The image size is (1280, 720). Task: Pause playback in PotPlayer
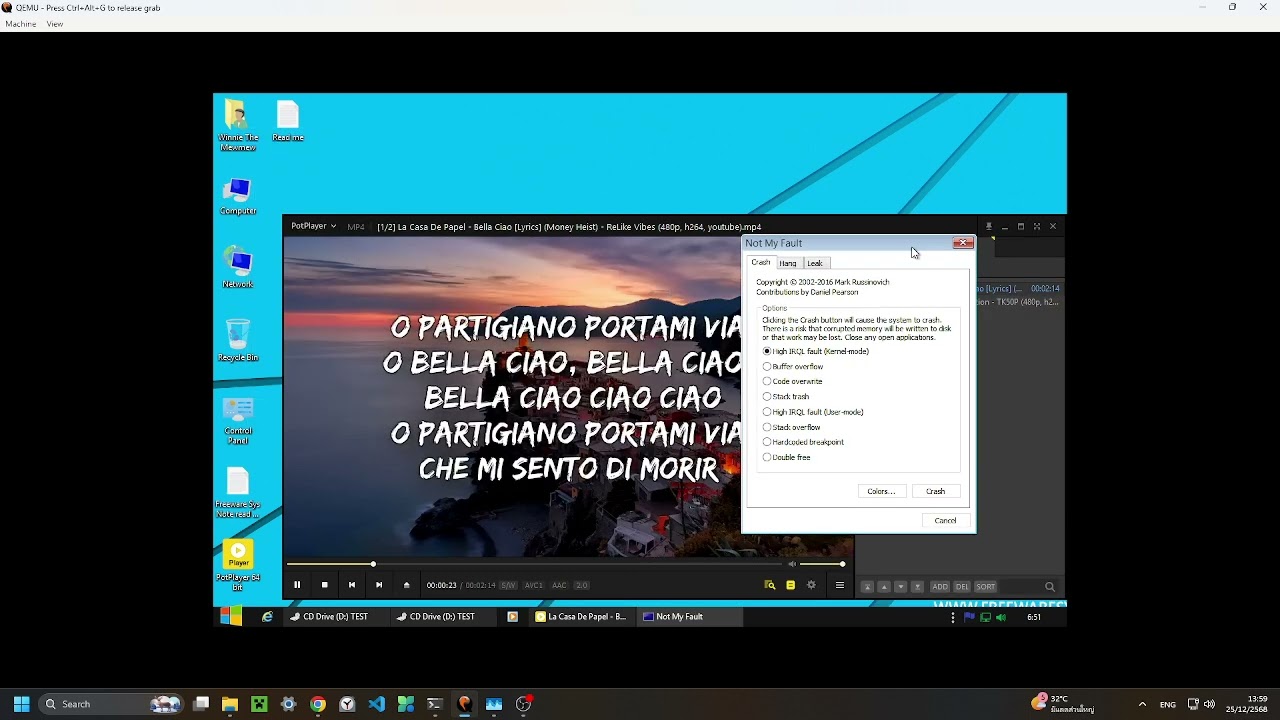tap(296, 585)
